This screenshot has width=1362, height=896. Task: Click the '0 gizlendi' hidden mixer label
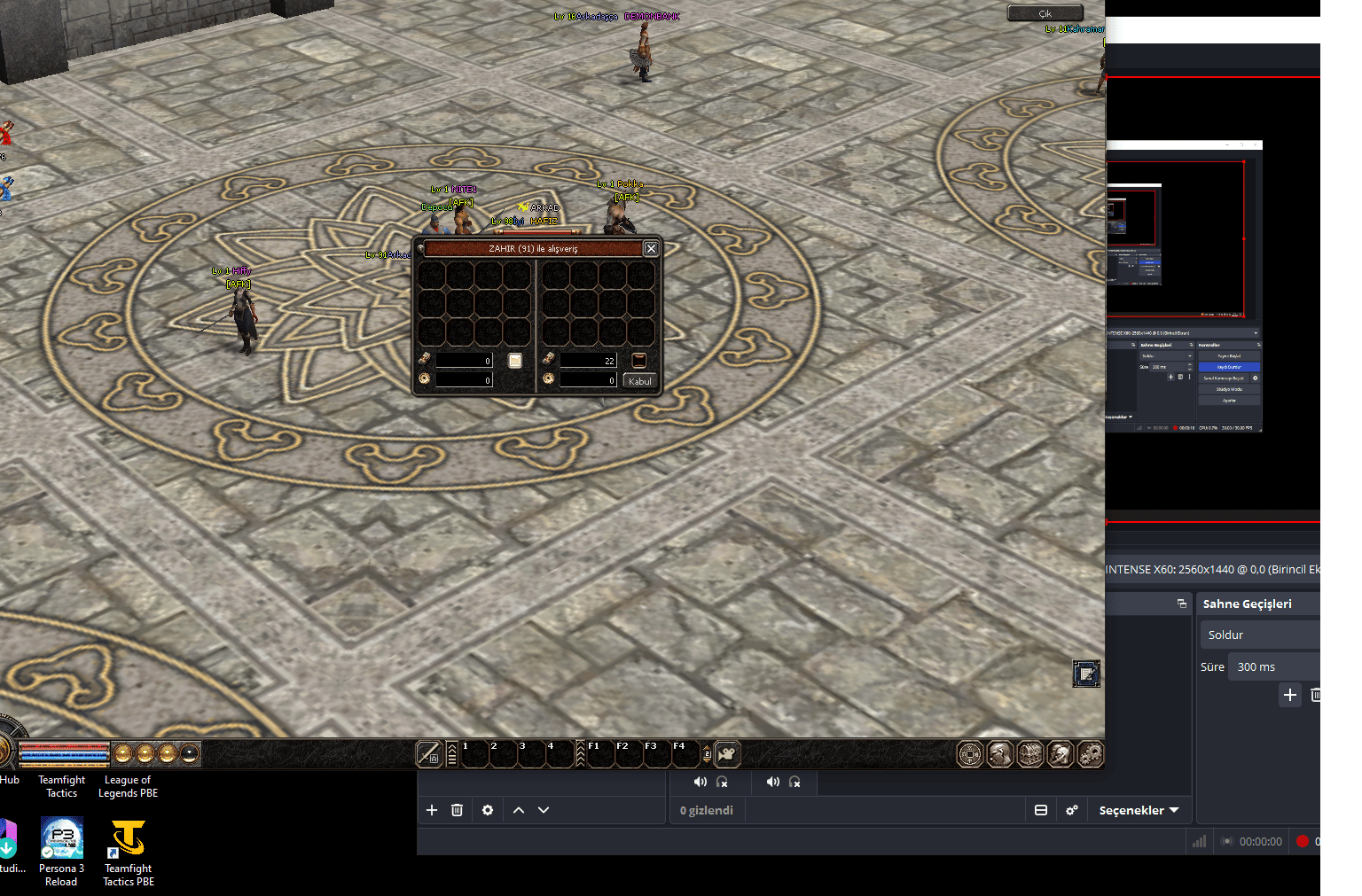tap(707, 810)
